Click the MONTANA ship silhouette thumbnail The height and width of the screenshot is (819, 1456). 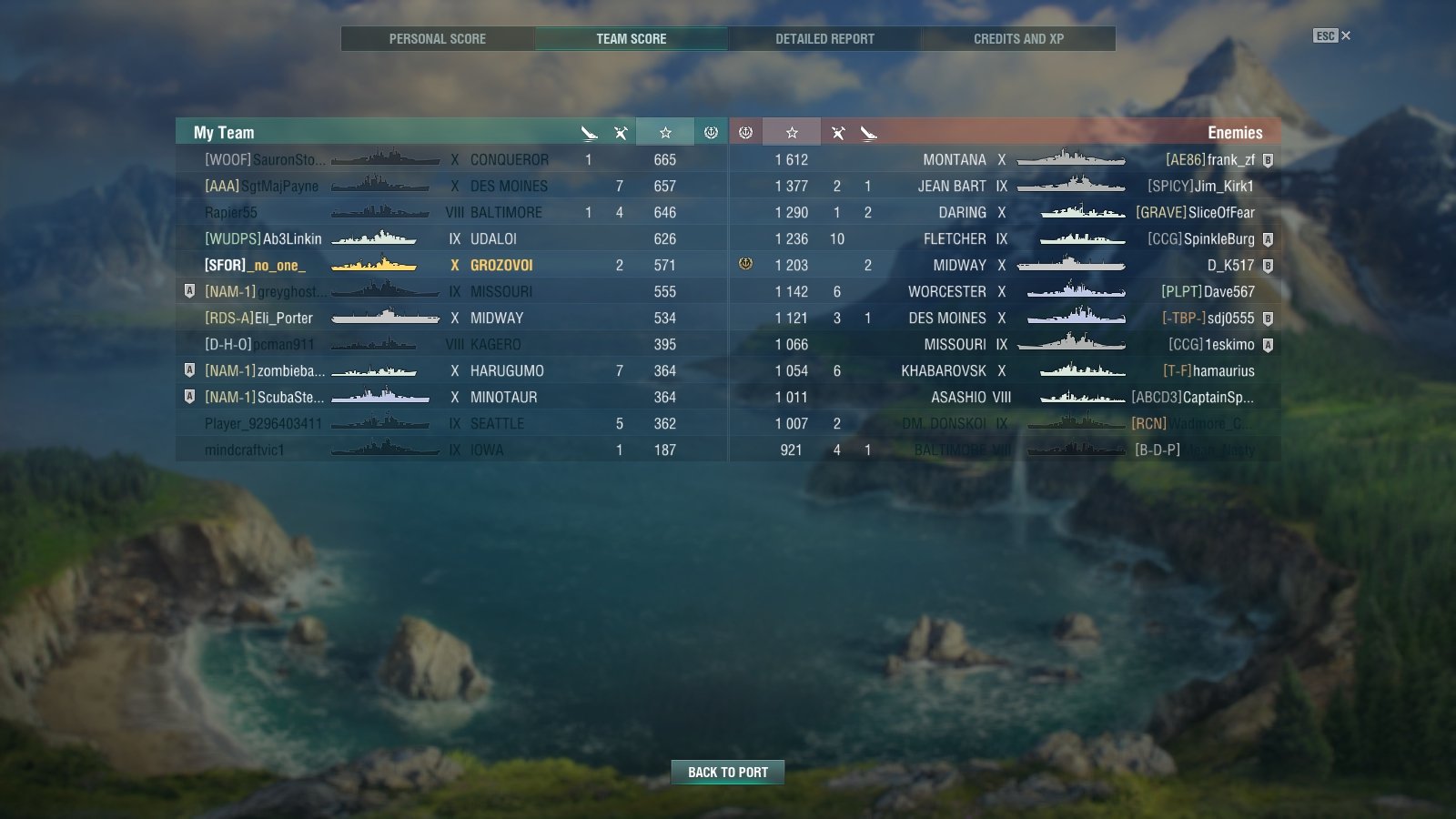click(x=1070, y=159)
